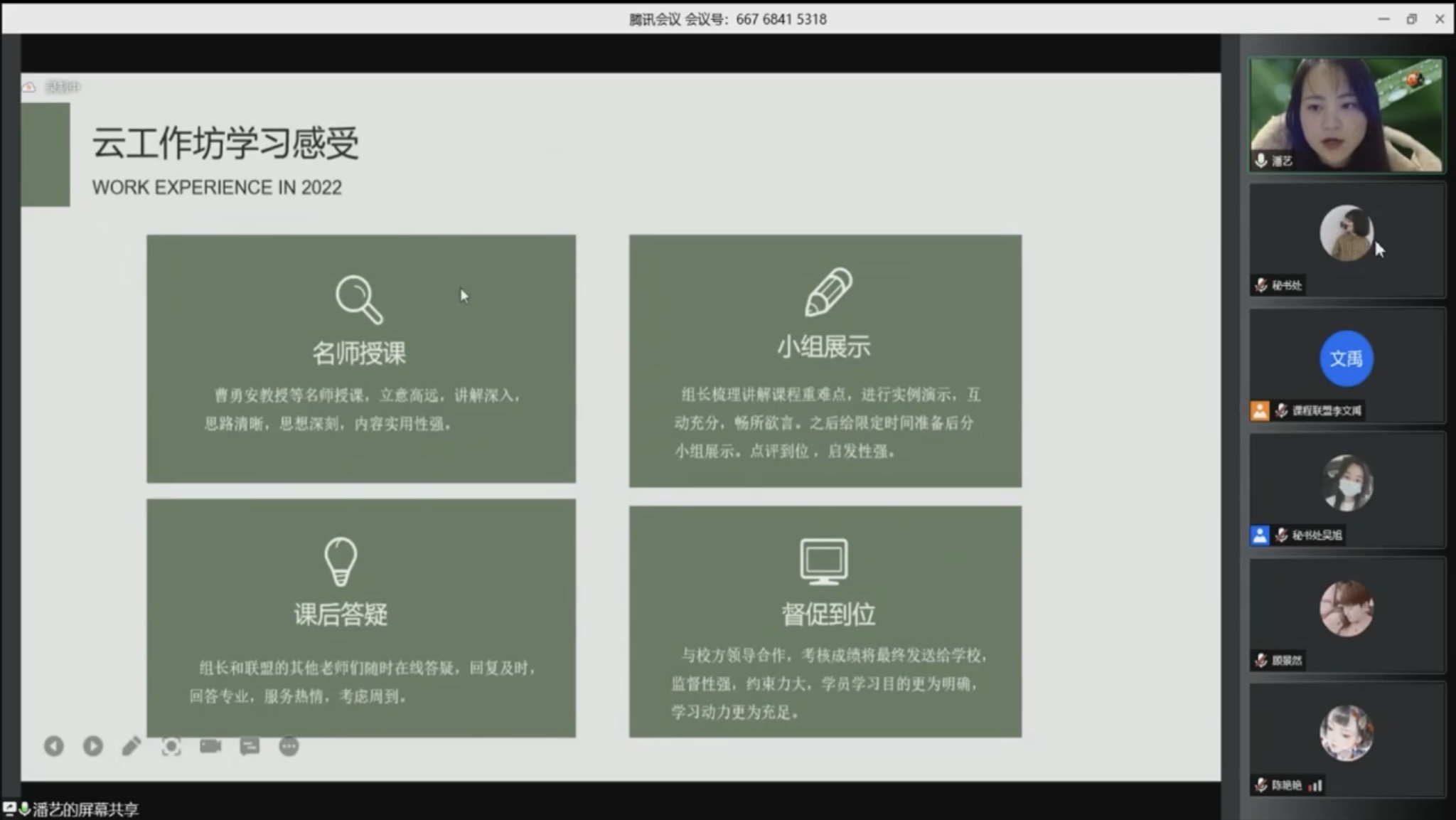Open the subtitles icon in slideshow toolbar
This screenshot has width=1456, height=820.
250,746
